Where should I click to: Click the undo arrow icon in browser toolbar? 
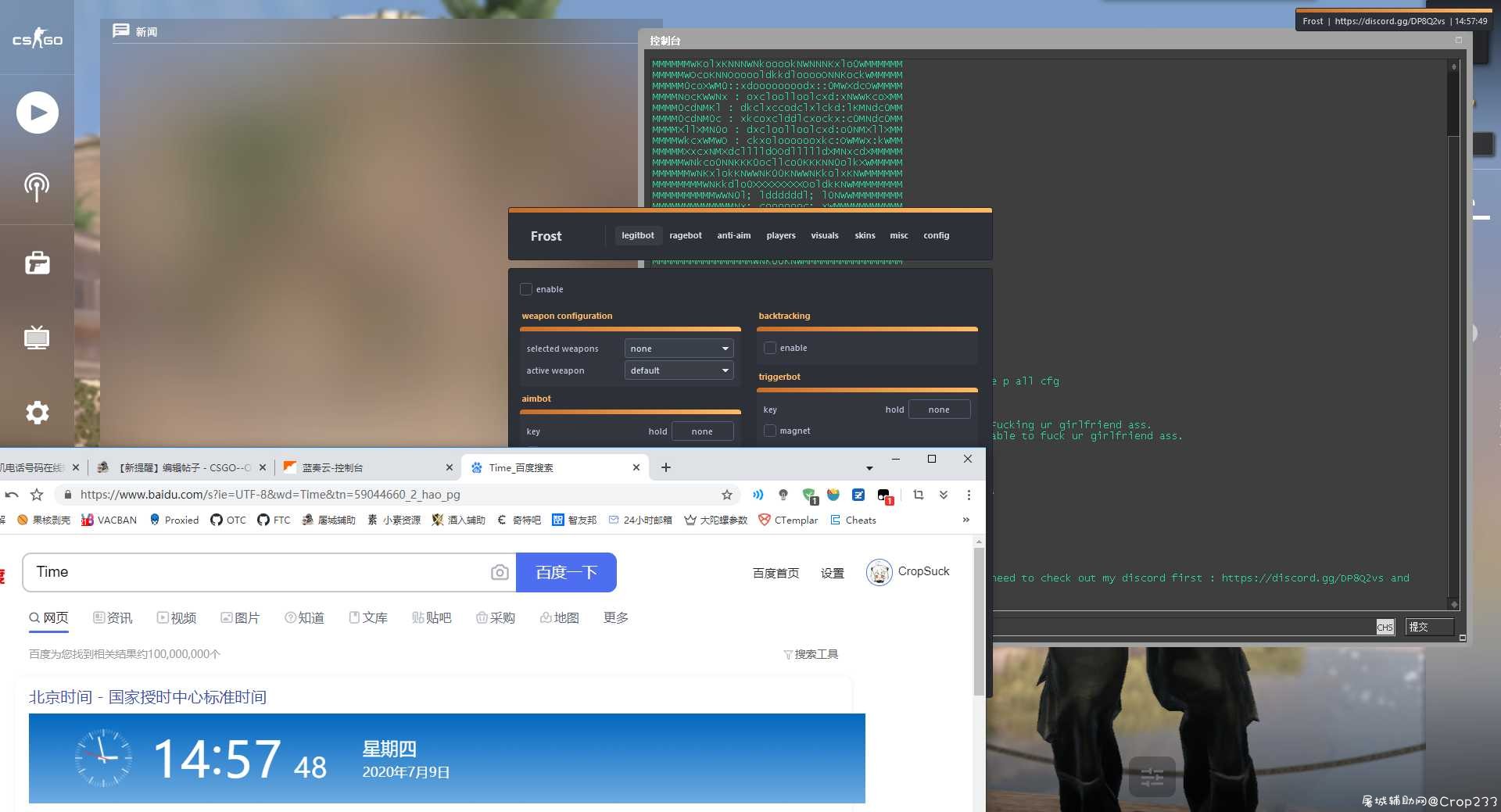pyautogui.click(x=12, y=495)
